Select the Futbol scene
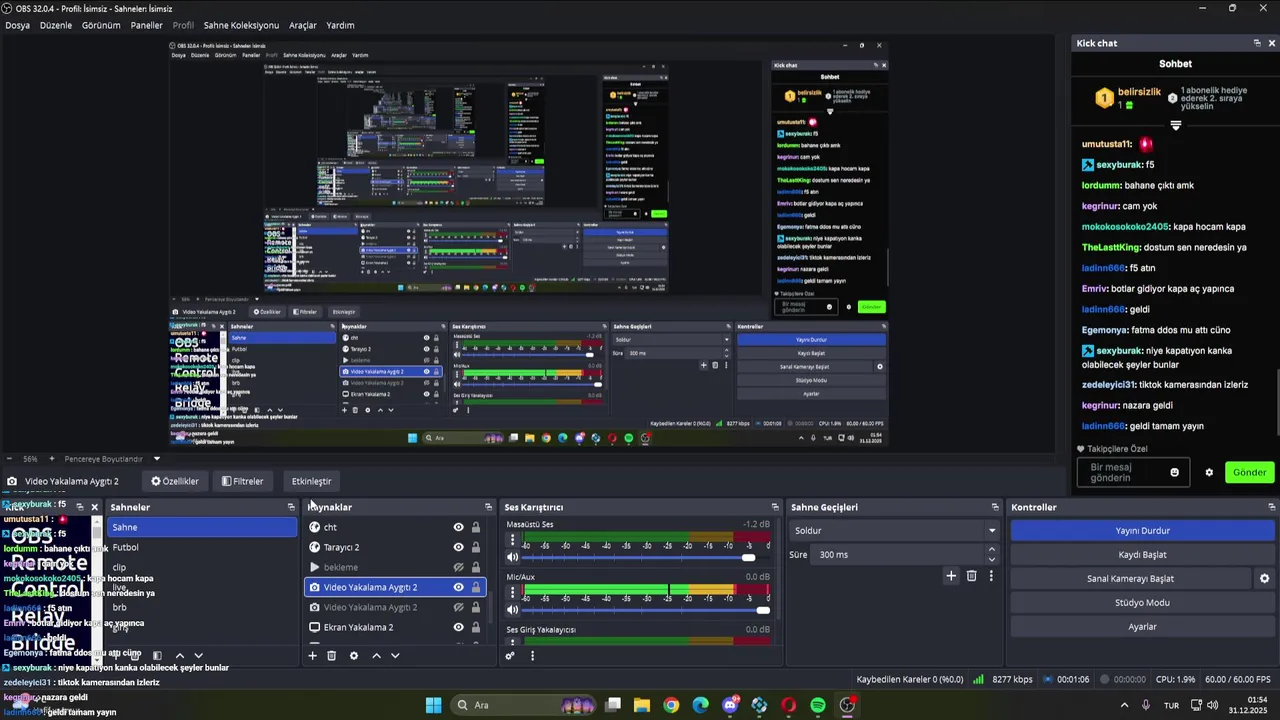The height and width of the screenshot is (720, 1280). coord(202,547)
